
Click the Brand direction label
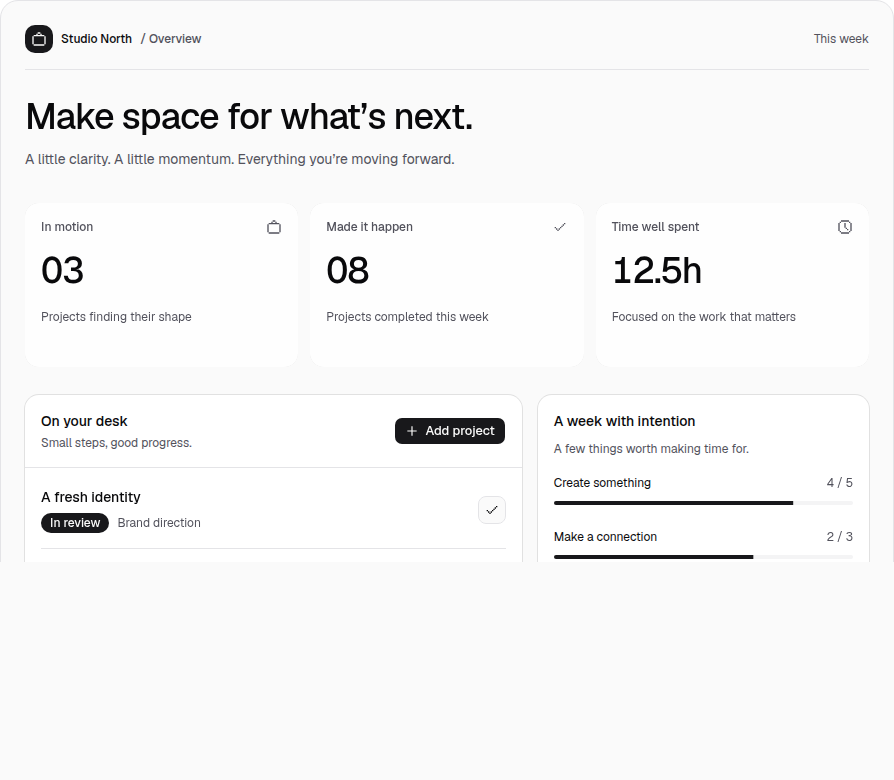tap(159, 523)
